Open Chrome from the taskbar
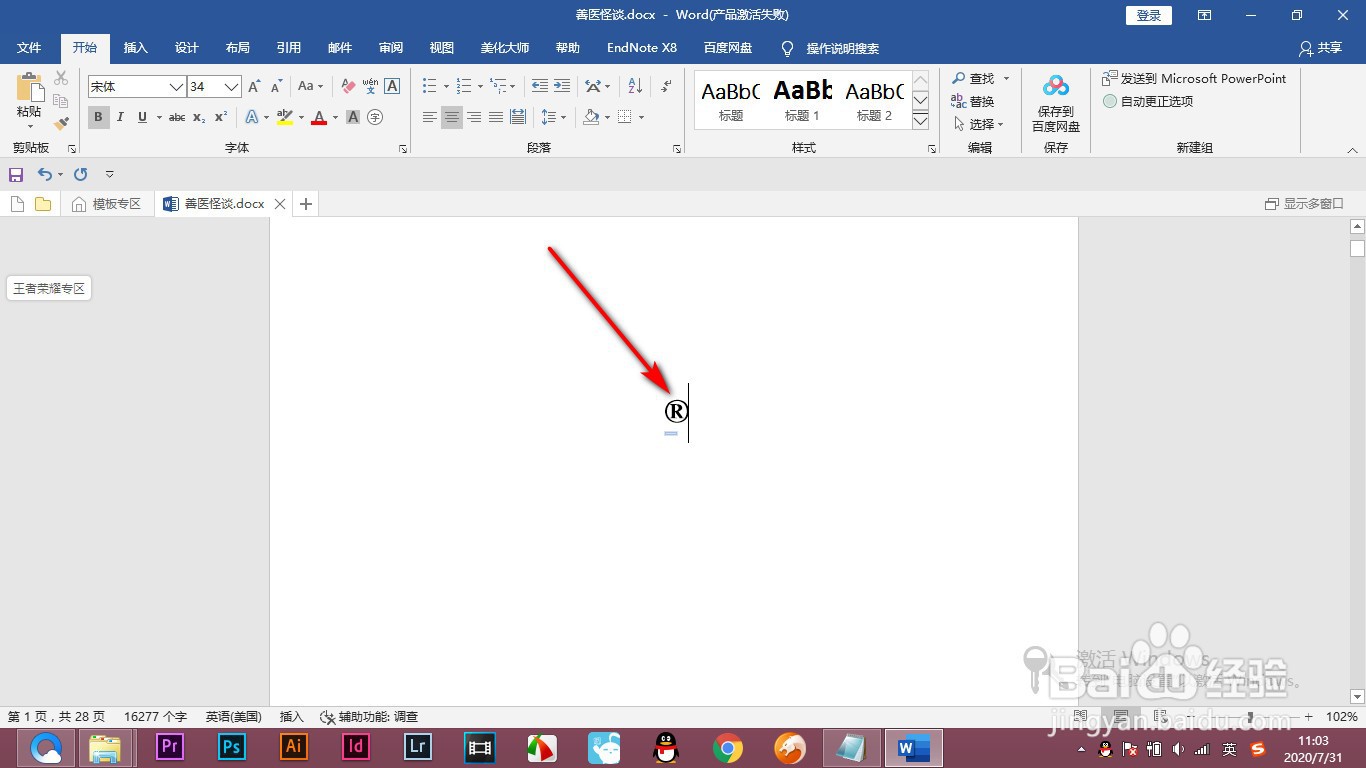This screenshot has height=768, width=1366. [728, 748]
